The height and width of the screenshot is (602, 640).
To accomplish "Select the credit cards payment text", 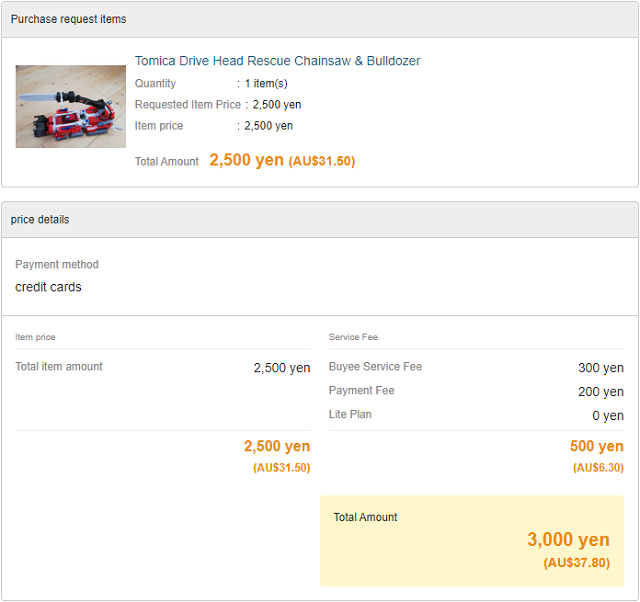I will coord(48,287).
